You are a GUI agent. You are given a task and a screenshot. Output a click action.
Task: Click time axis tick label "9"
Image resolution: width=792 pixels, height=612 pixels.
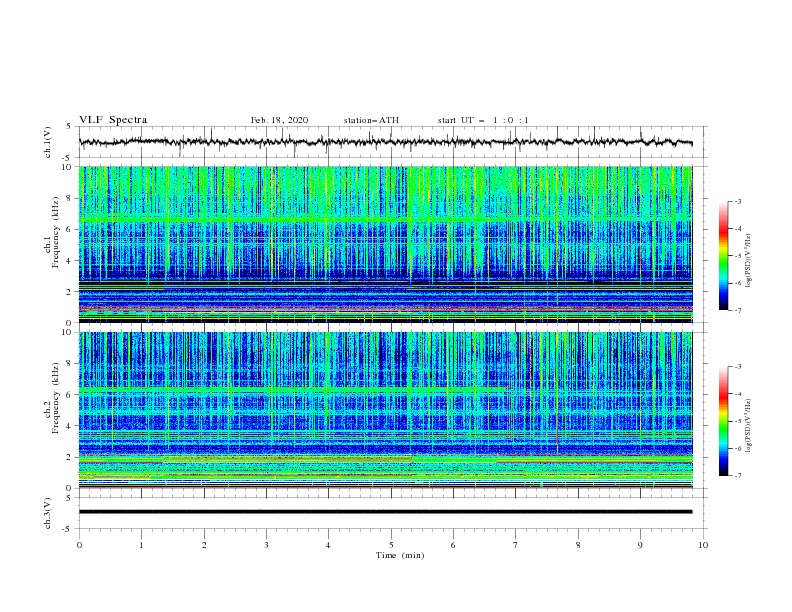pos(640,545)
